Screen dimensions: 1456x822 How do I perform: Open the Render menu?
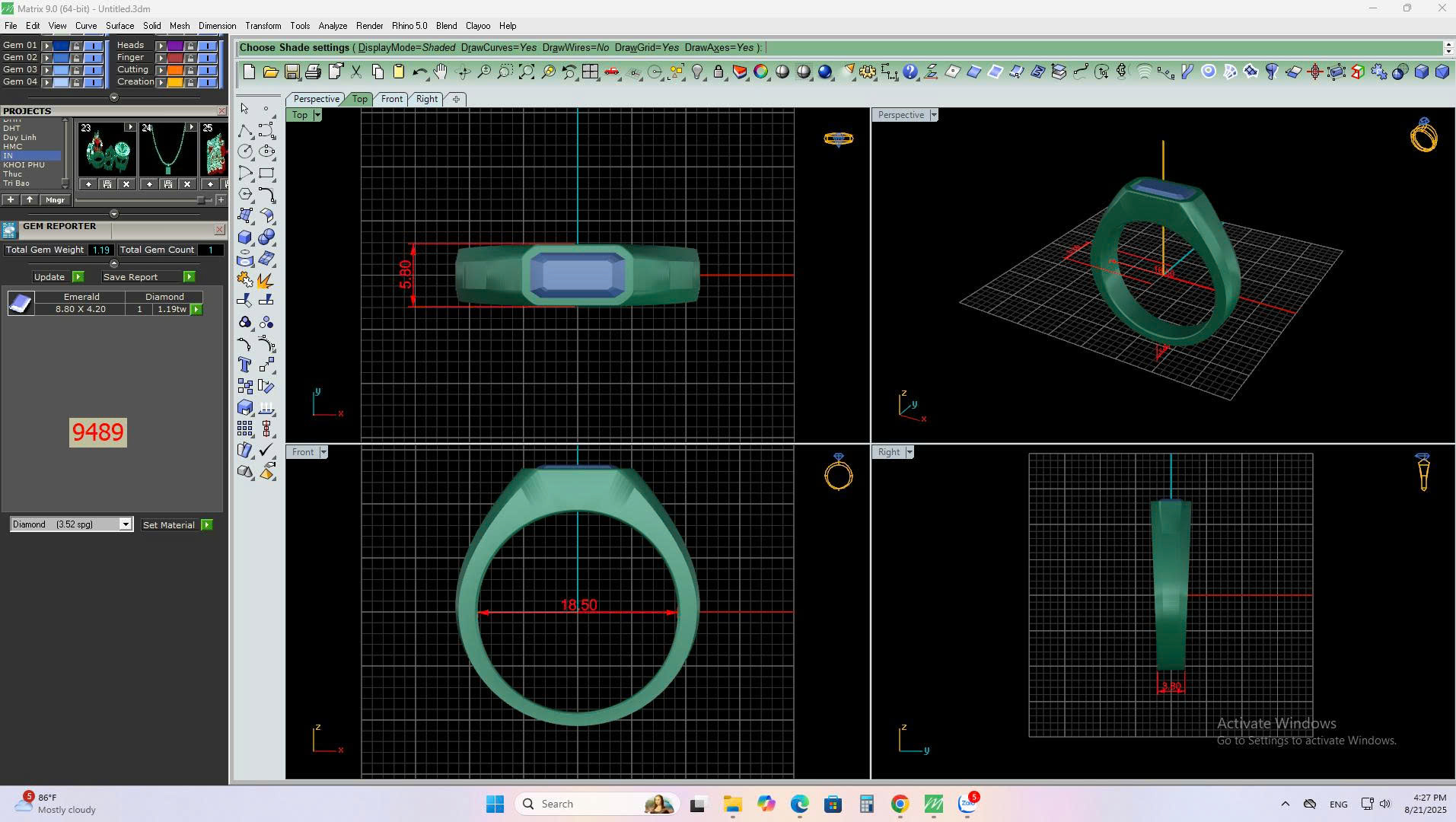pos(369,26)
